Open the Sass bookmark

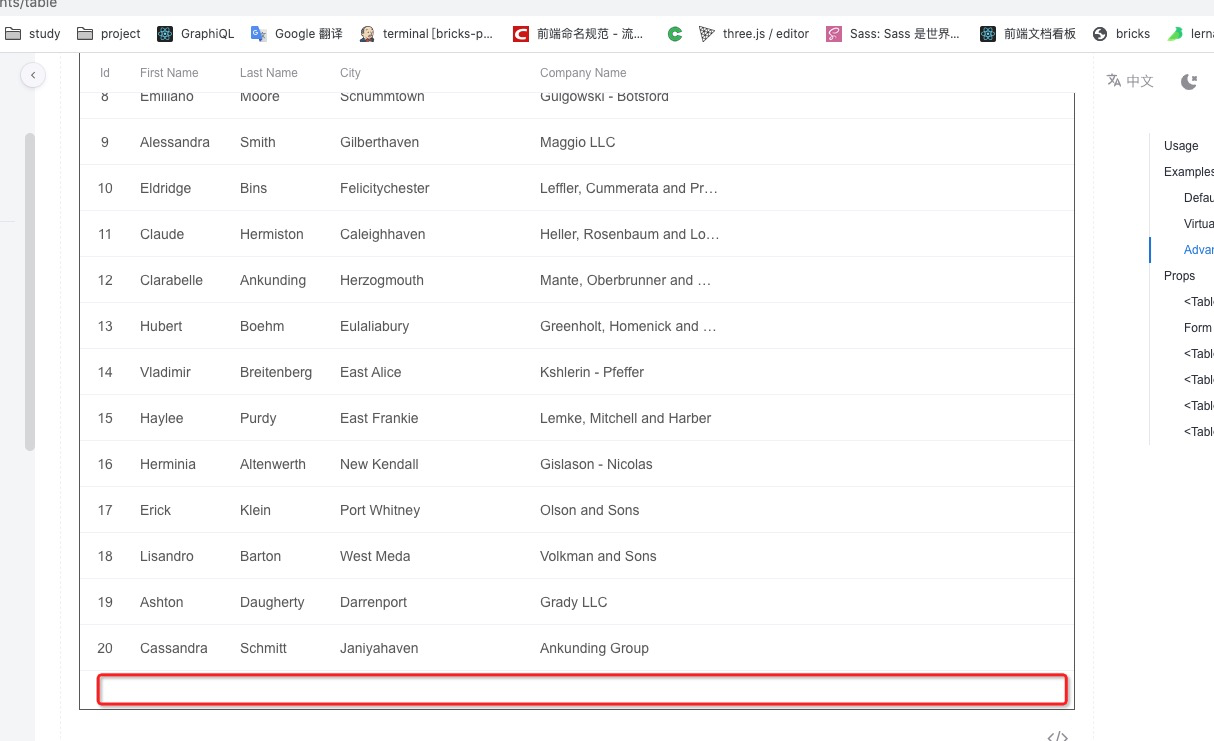(x=894, y=33)
